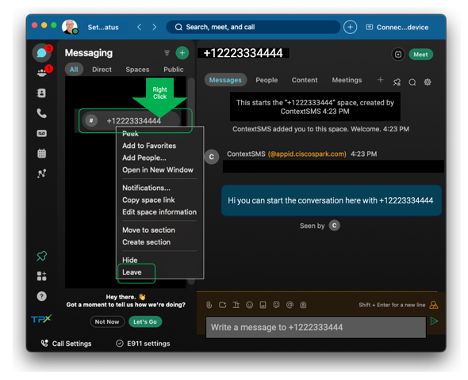Open Call Settings at bottom
468x380 pixels.
pyautogui.click(x=66, y=343)
